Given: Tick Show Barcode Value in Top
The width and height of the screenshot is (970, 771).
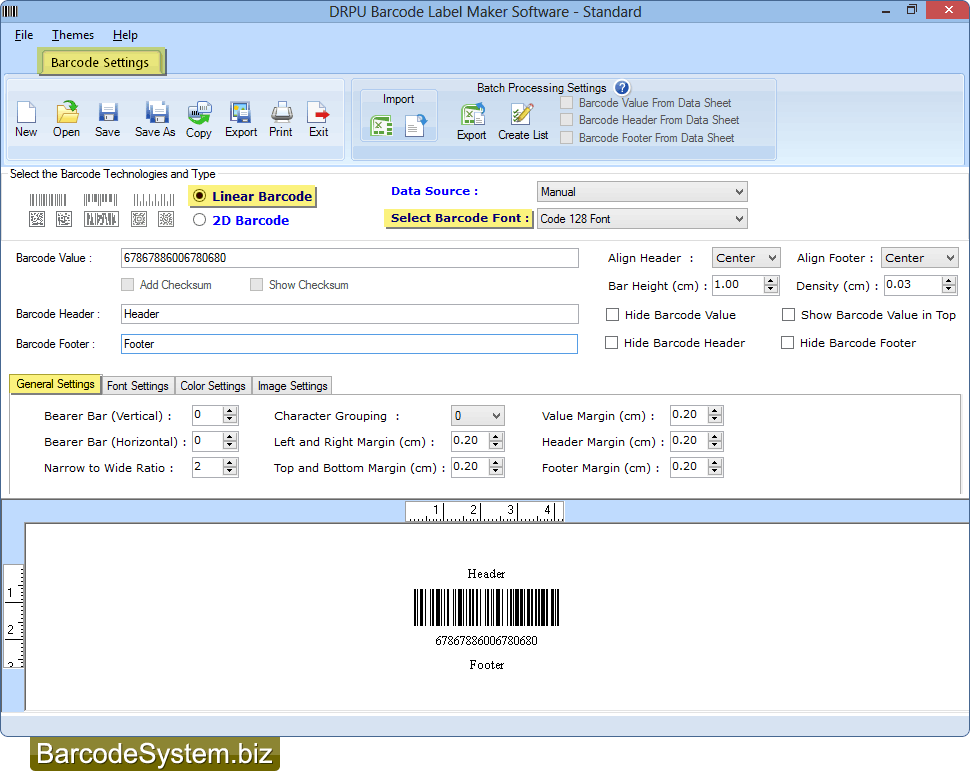Looking at the screenshot, I should pyautogui.click(x=788, y=315).
